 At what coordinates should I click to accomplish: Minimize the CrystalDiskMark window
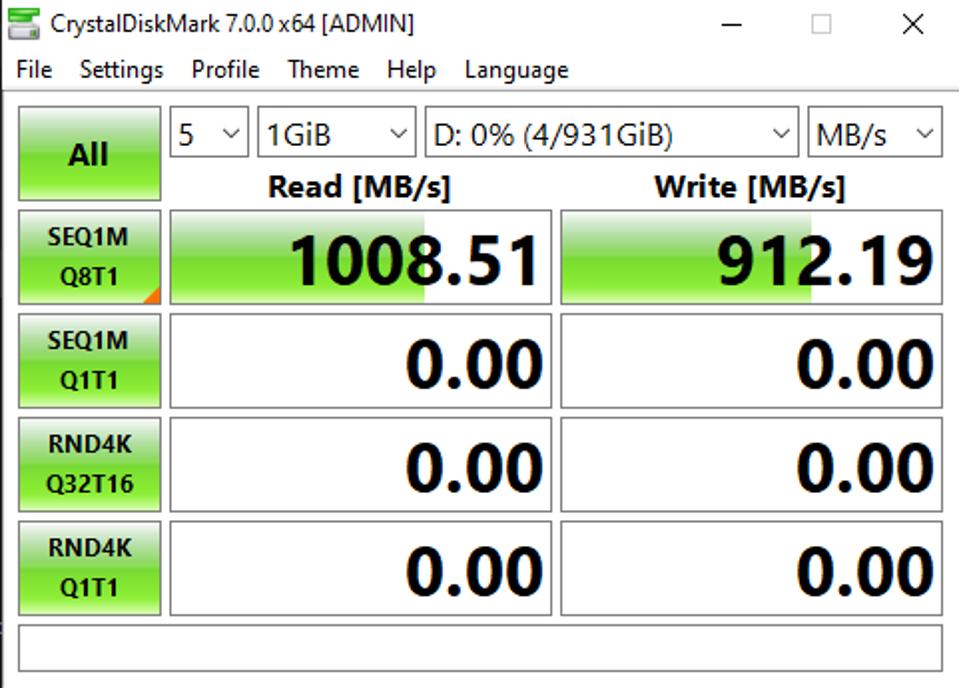(731, 24)
